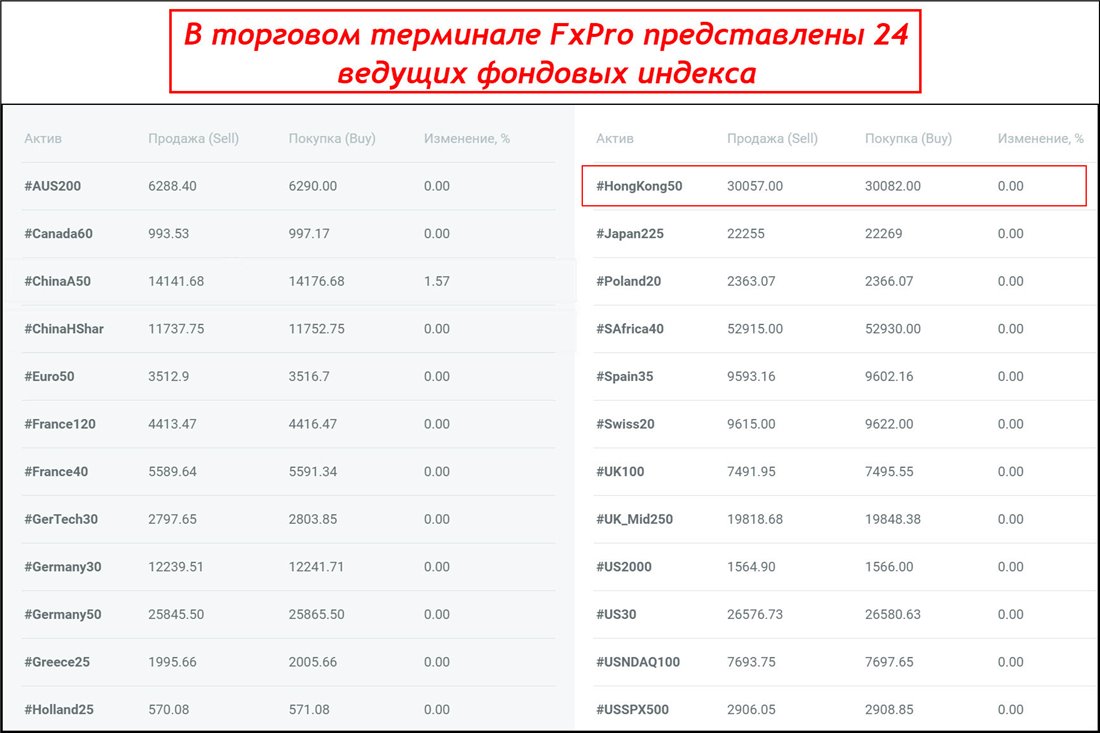Click #AUS200 buy price 6290.00
This screenshot has height=733, width=1100.
pos(312,186)
